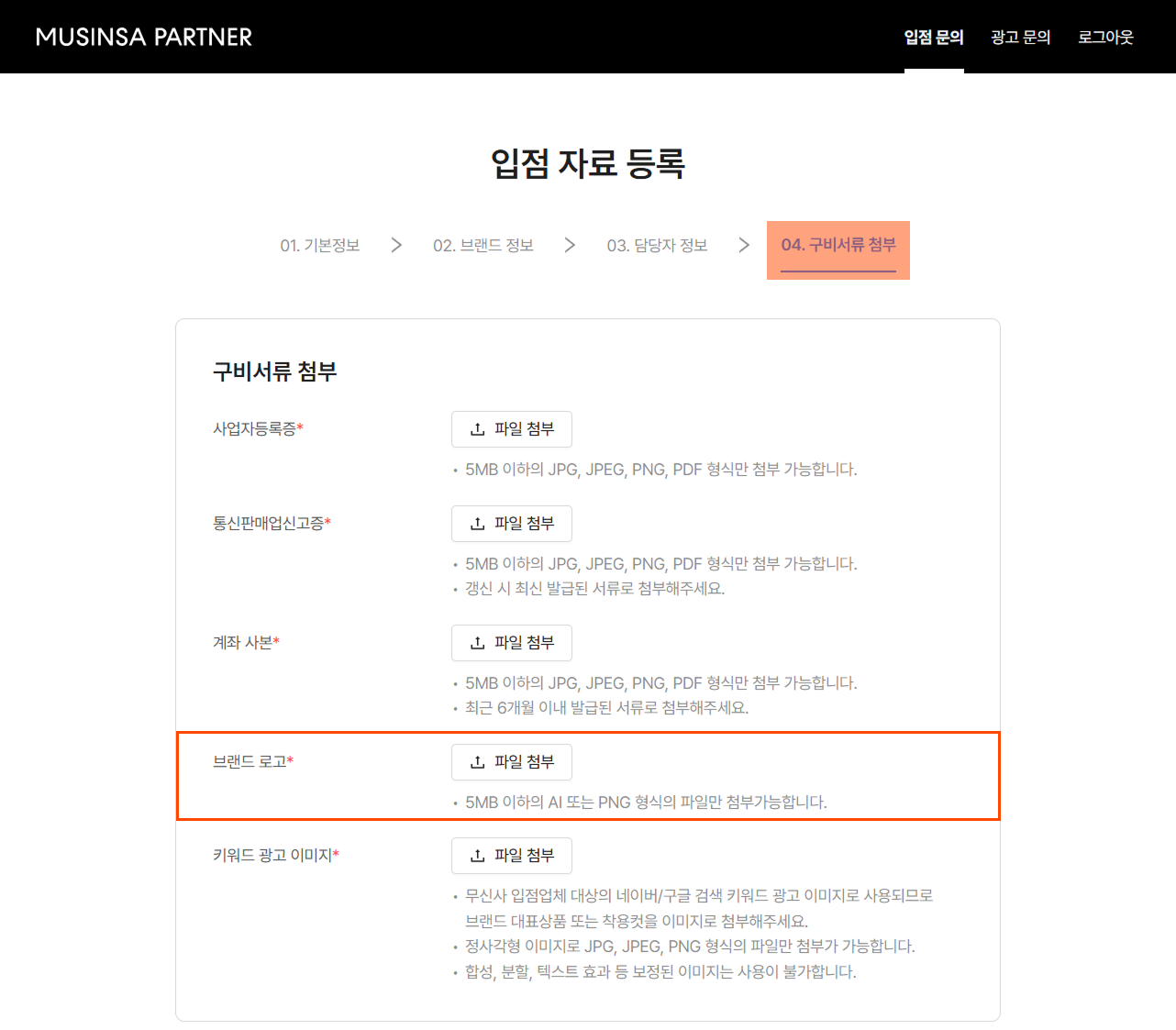Screen dimensions: 1176x1030
Task: Click the 키워드 광고 이미지 field label
Action: tap(272, 856)
